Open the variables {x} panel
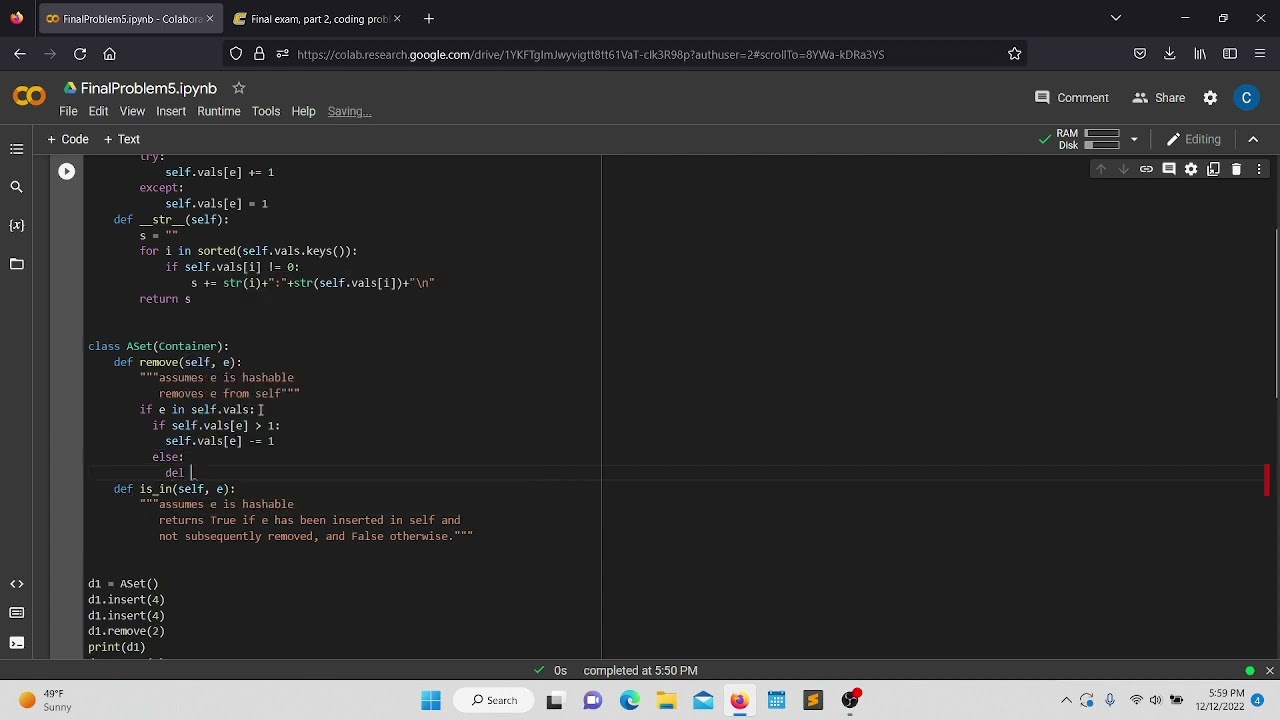 coord(17,226)
